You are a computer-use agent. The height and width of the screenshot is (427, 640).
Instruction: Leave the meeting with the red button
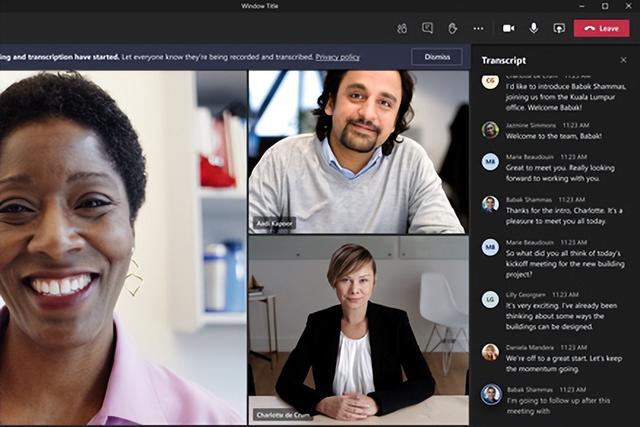(602, 29)
